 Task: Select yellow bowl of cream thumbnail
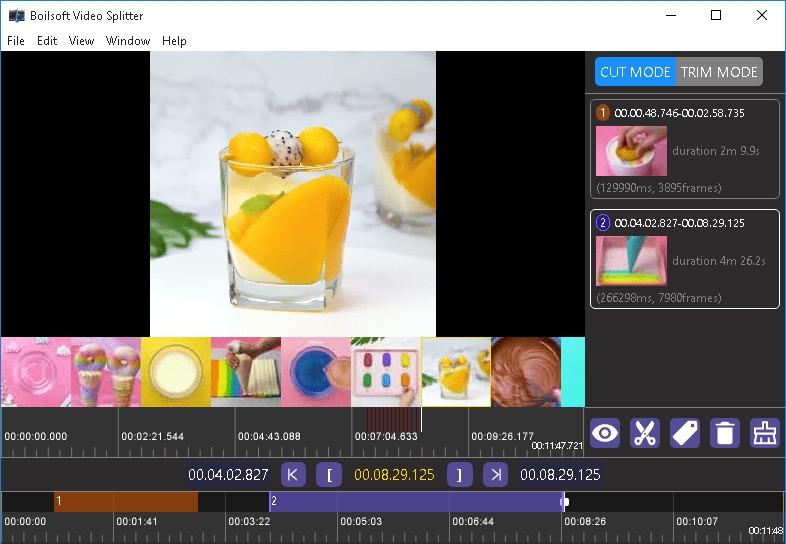[176, 372]
